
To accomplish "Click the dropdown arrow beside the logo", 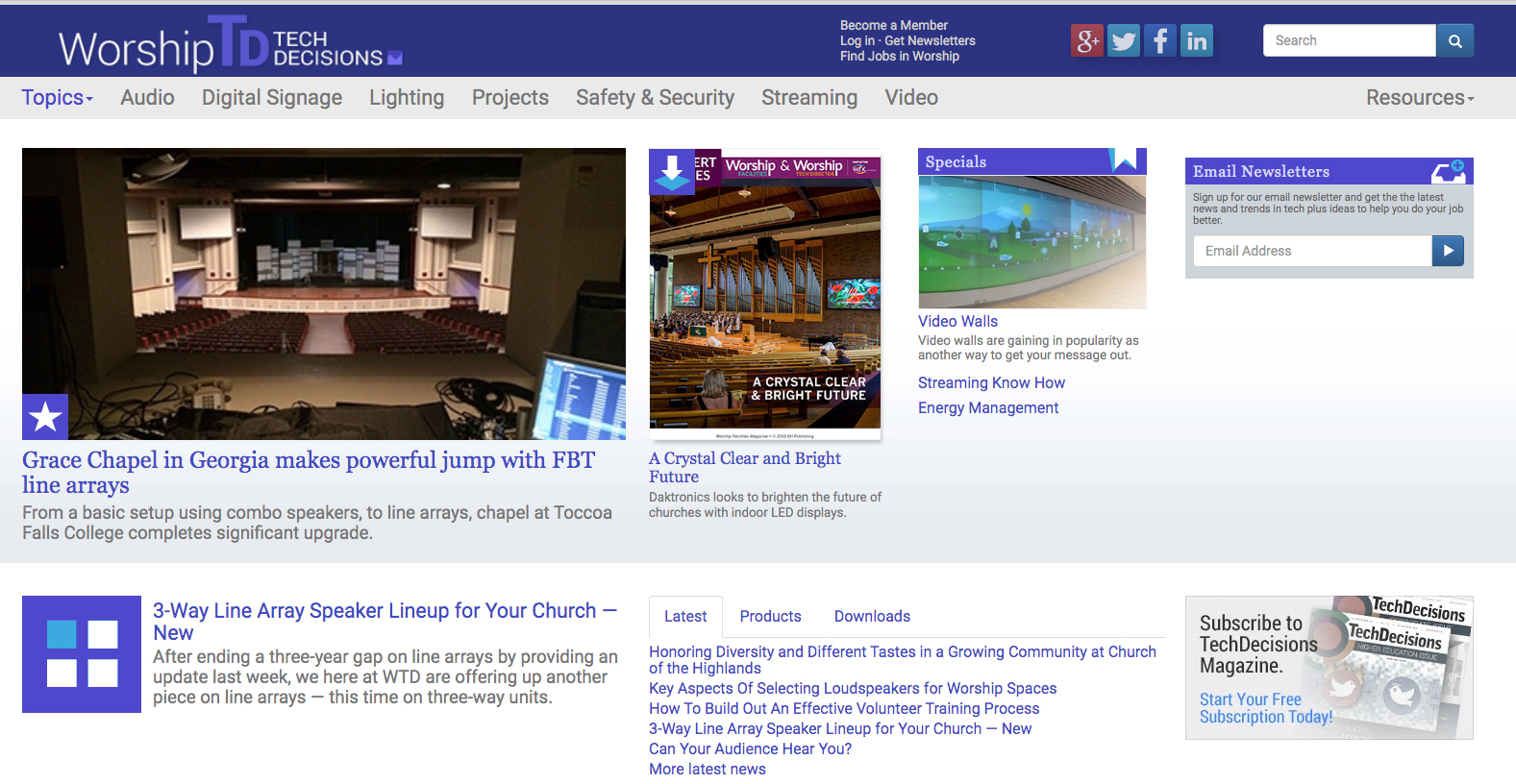I will (x=394, y=59).
